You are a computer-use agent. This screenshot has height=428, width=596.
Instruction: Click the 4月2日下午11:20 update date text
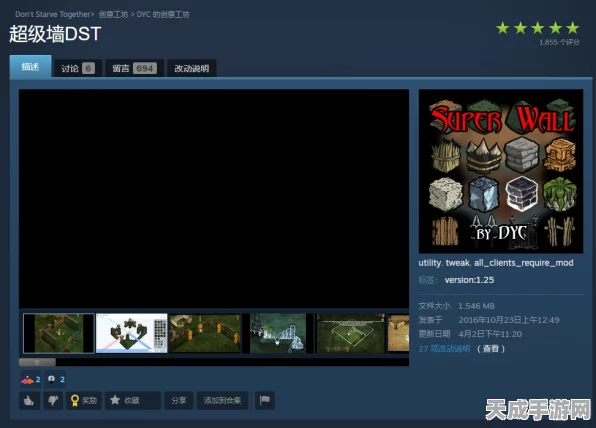490,334
